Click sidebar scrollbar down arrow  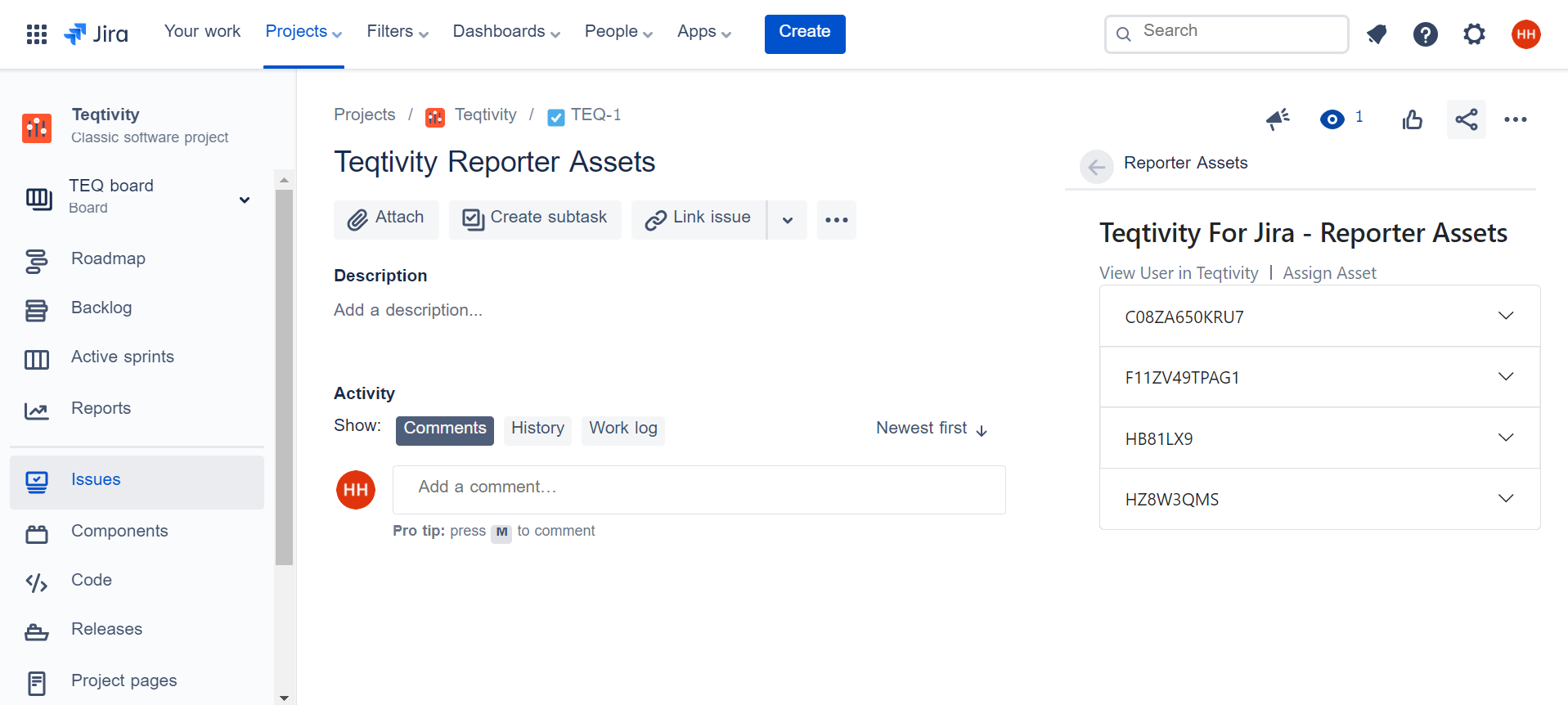click(x=284, y=698)
